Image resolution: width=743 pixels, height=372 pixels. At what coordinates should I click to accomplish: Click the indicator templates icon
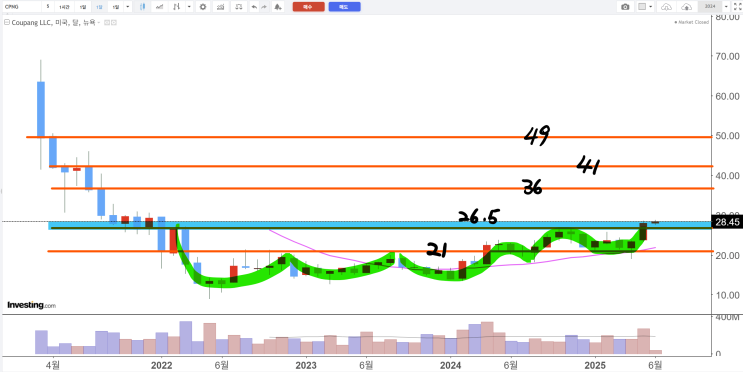220,7
